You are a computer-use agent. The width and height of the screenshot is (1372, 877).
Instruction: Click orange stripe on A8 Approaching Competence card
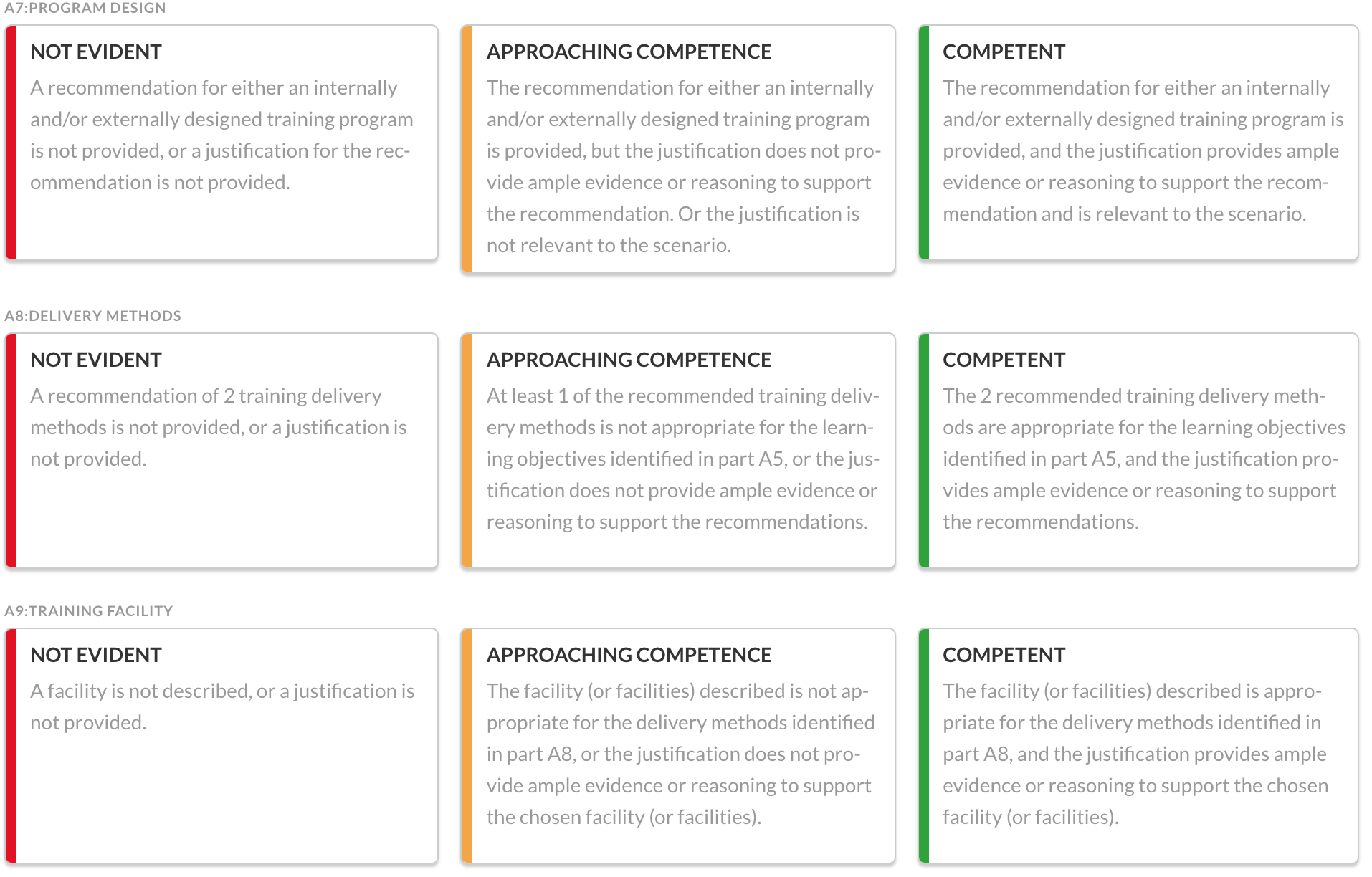[x=467, y=451]
